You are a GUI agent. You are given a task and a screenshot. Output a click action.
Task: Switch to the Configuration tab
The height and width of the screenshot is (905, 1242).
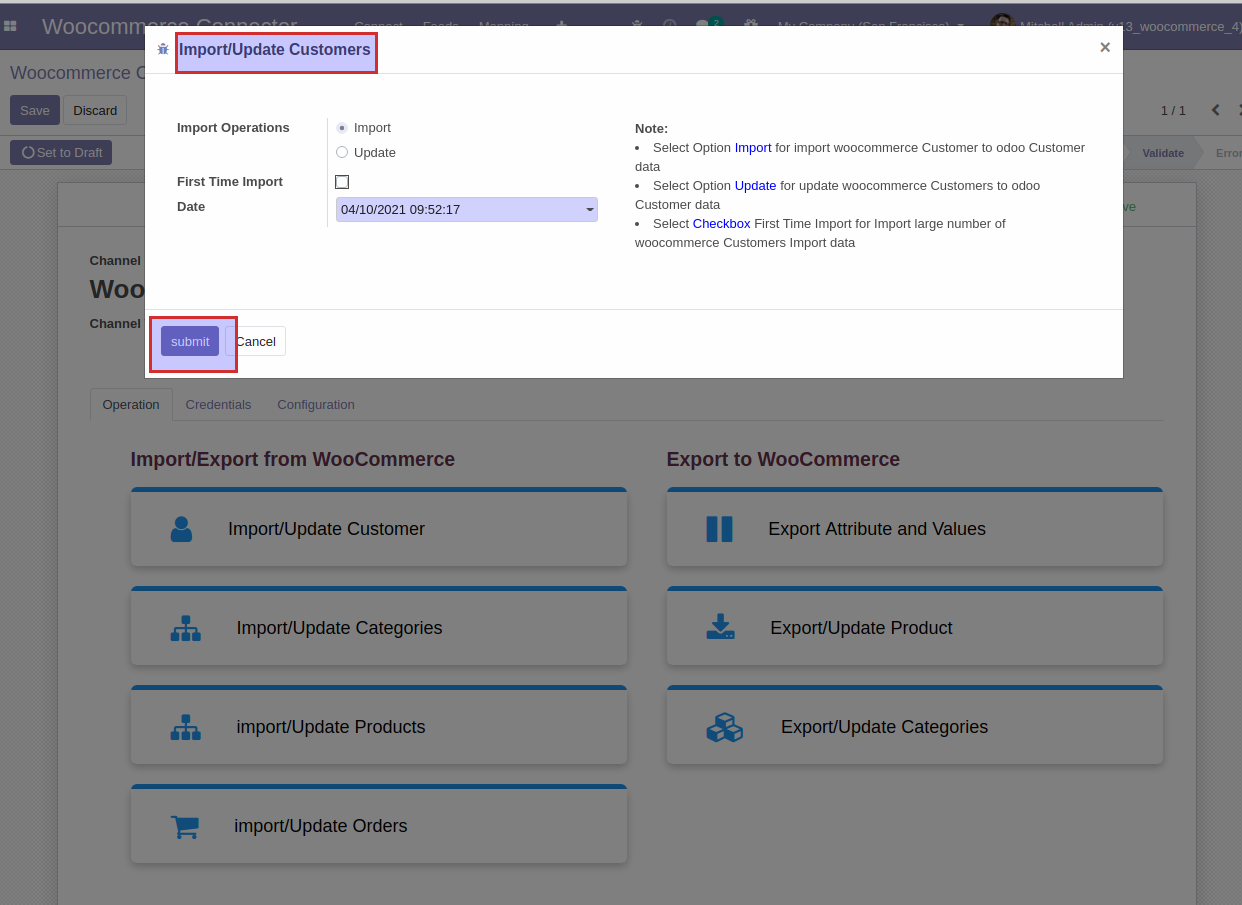[316, 405]
